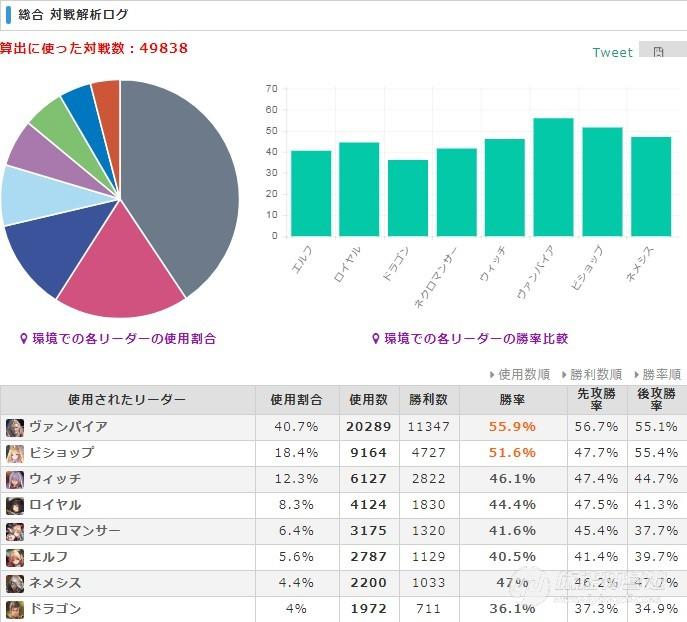
Task: Click the 総合 対戦解析ログ heading
Action: 73,14
